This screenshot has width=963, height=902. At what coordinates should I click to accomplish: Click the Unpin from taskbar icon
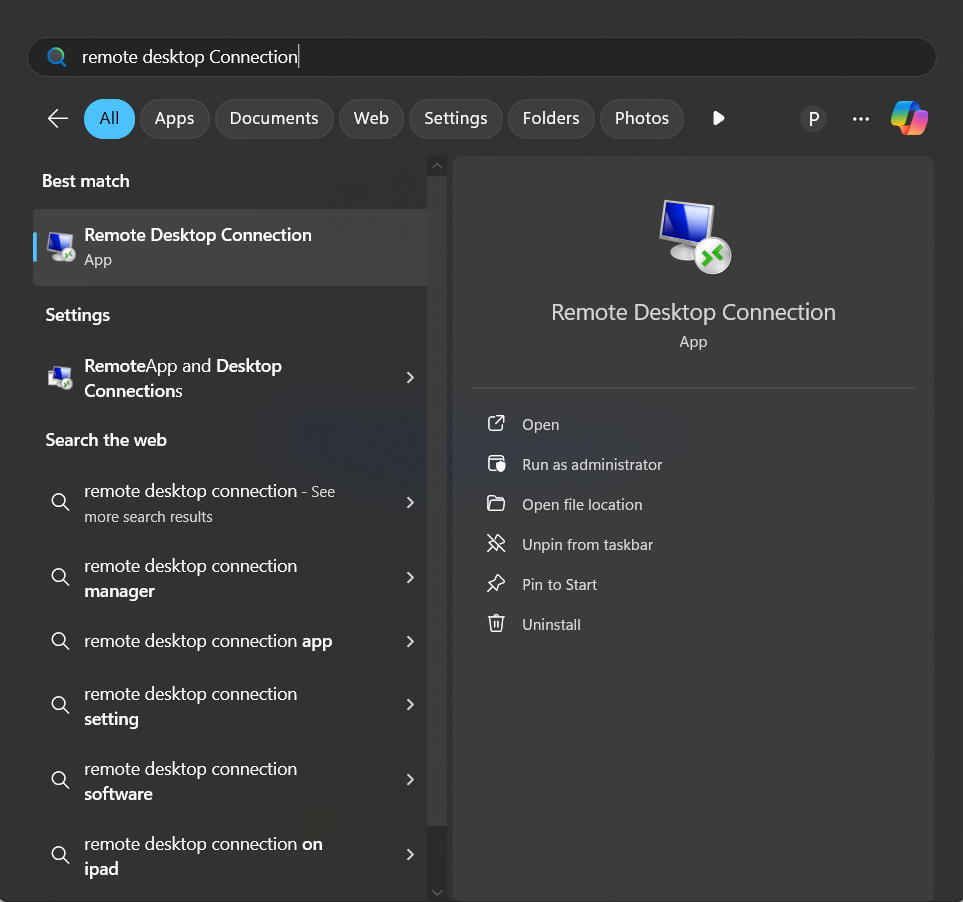click(496, 544)
